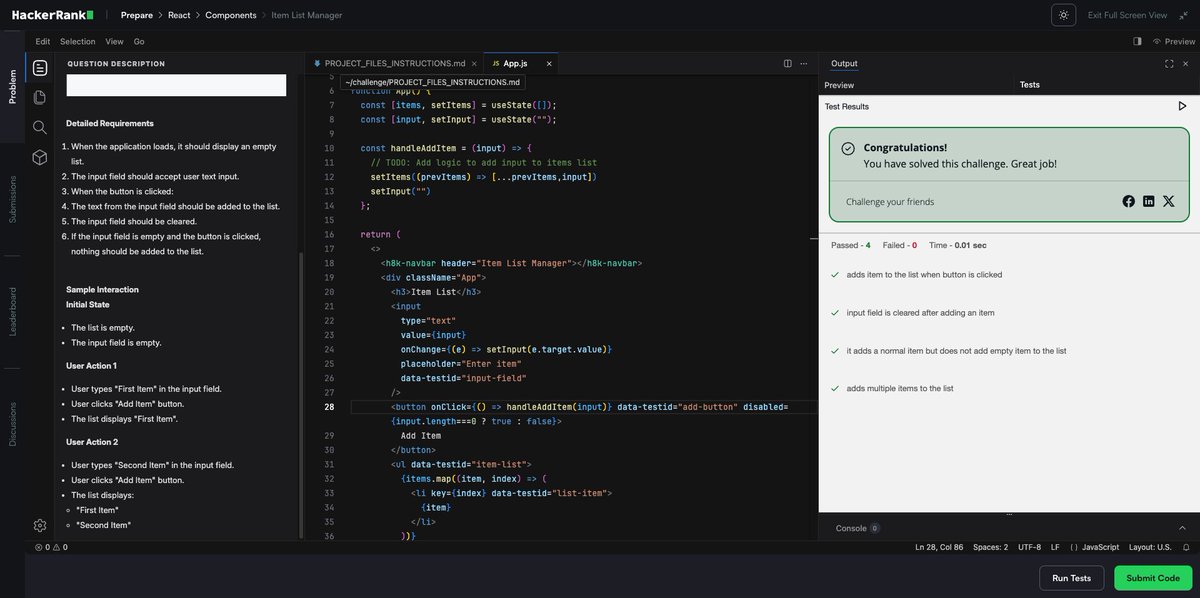Go to line via Ln 28, Col 86
The height and width of the screenshot is (598, 1200).
pos(939,547)
